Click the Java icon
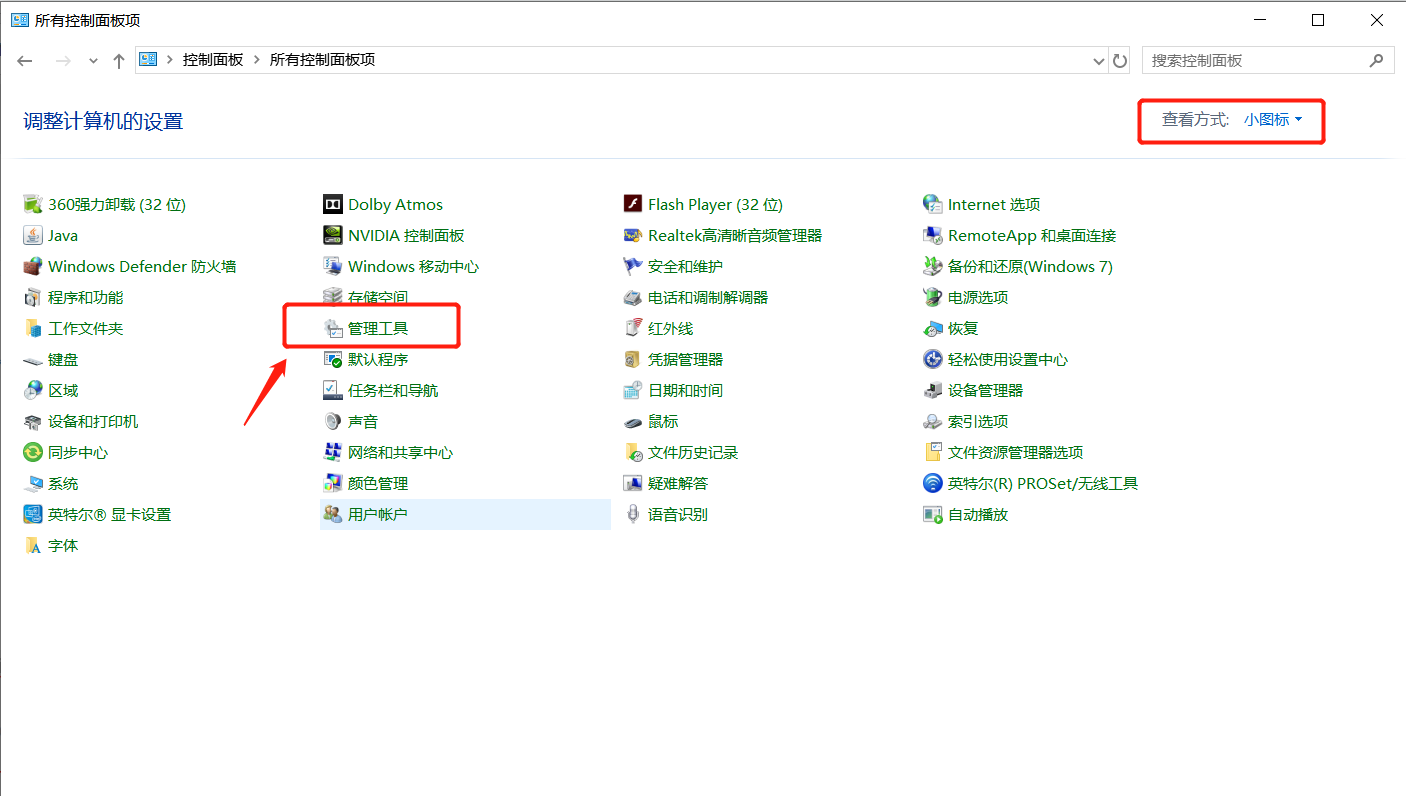 click(x=33, y=236)
